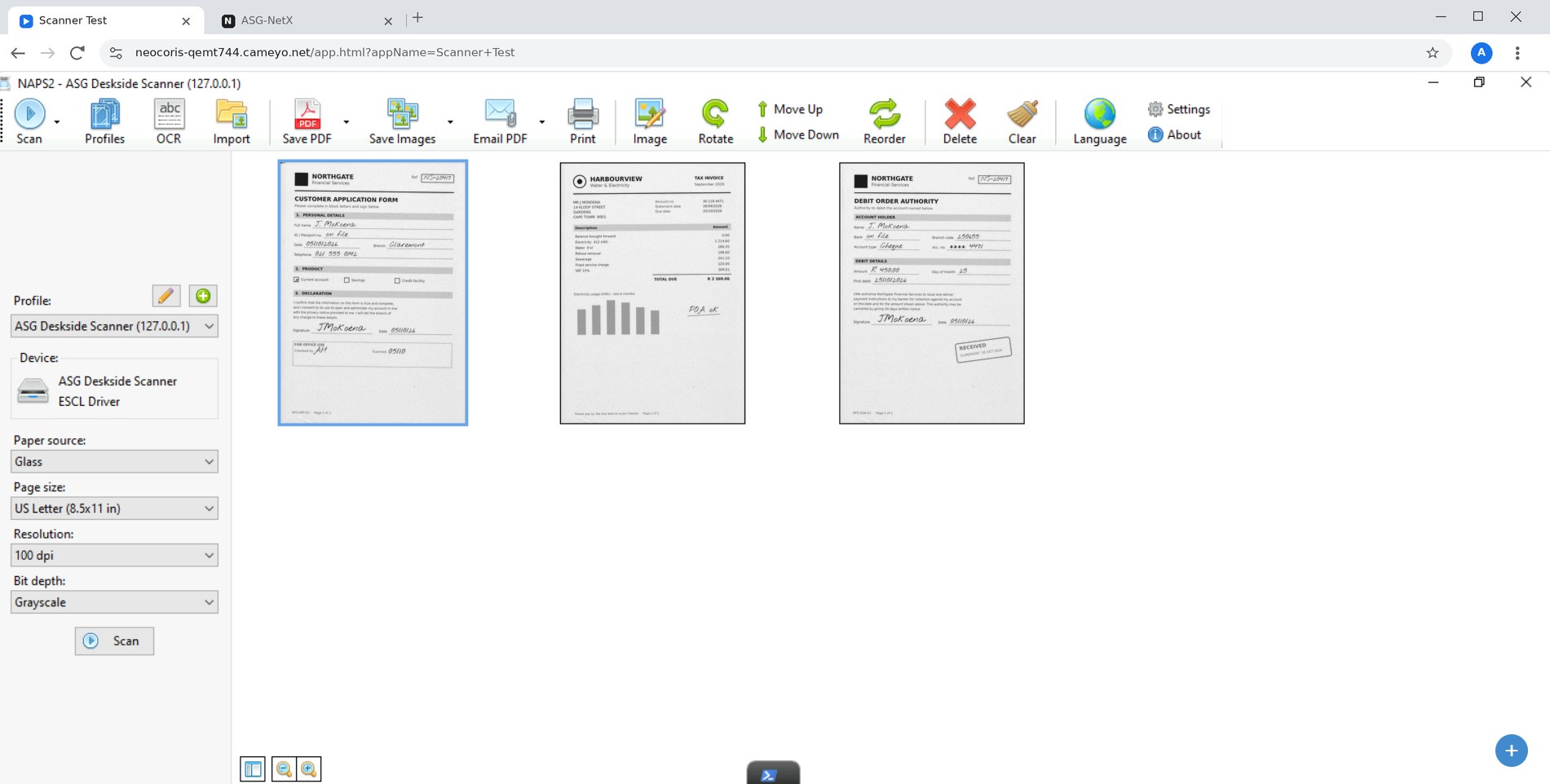Viewport: 1550px width, 784px height.
Task: Show the About dialog
Action: (1175, 134)
